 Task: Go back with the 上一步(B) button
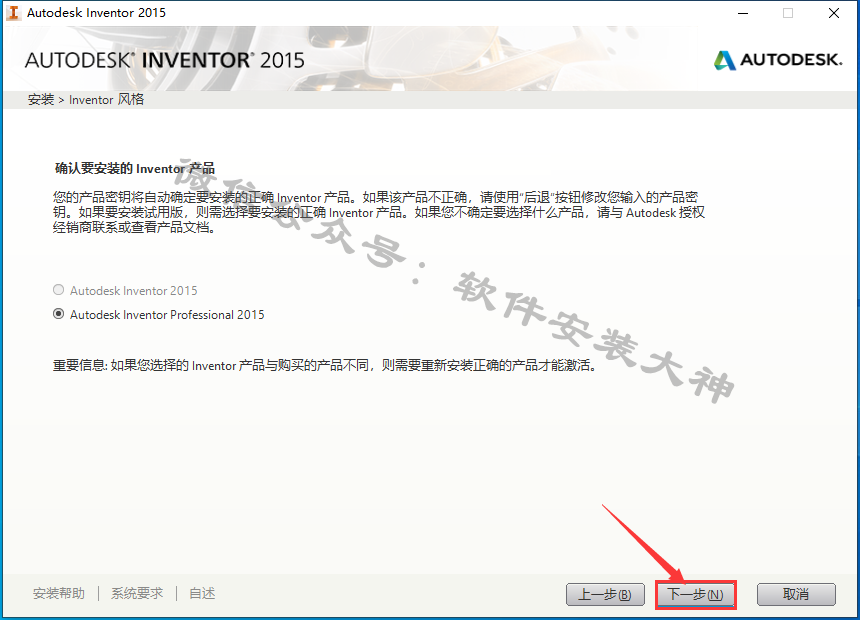(605, 594)
